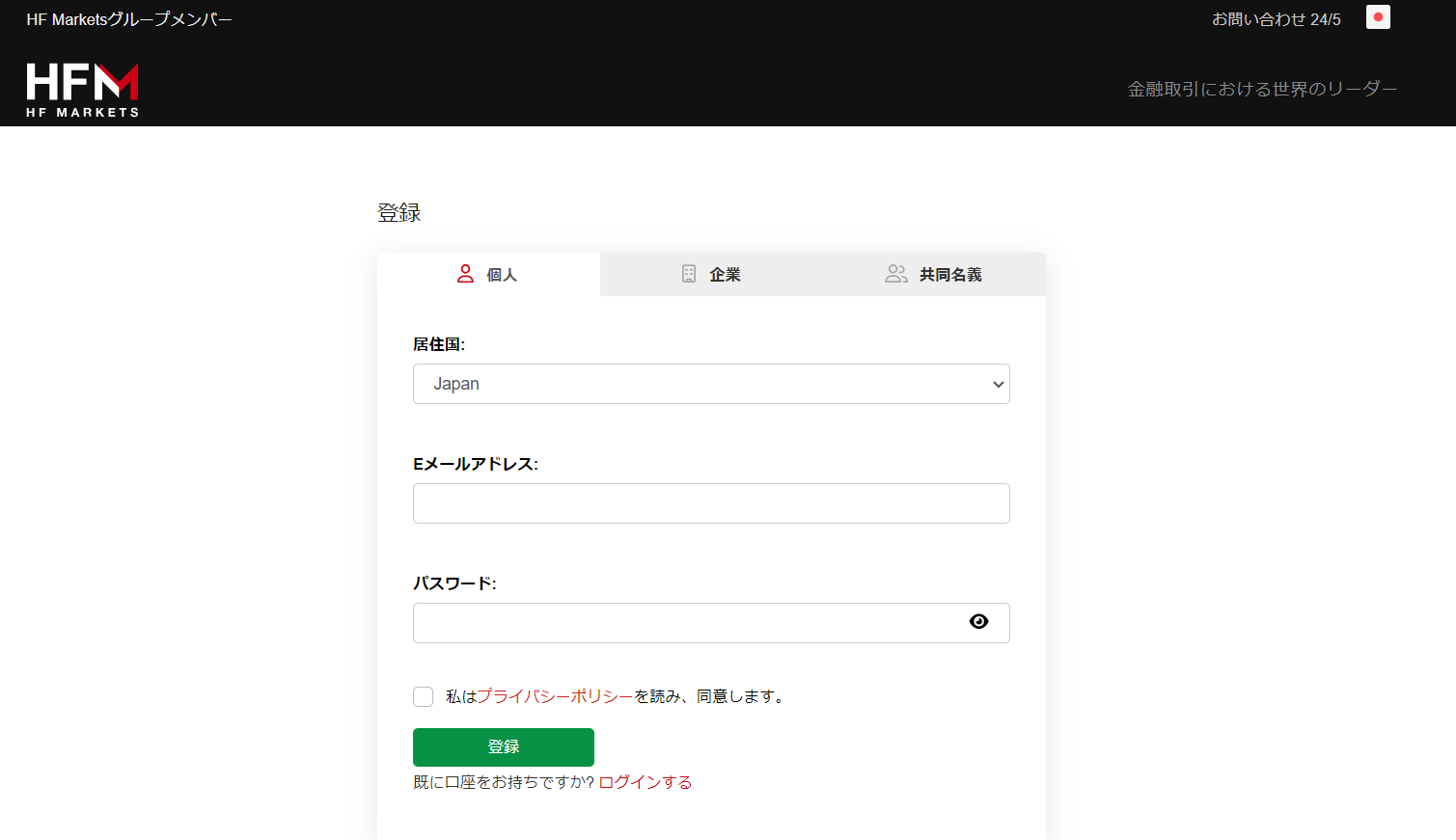Check the privacy policy agreement checkbox
This screenshot has width=1456, height=840.
423,696
